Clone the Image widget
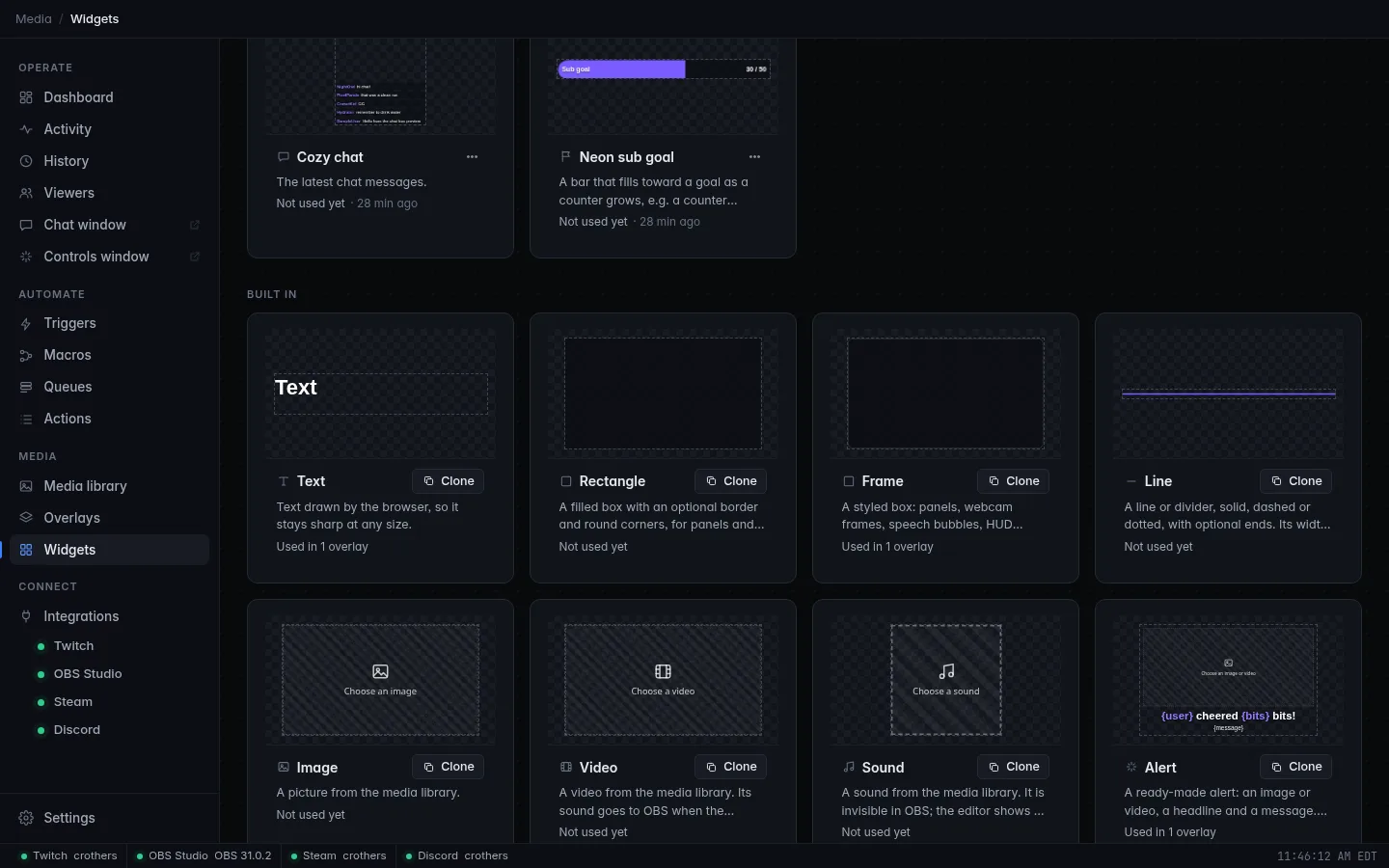This screenshot has height=868, width=1389. pos(449,767)
